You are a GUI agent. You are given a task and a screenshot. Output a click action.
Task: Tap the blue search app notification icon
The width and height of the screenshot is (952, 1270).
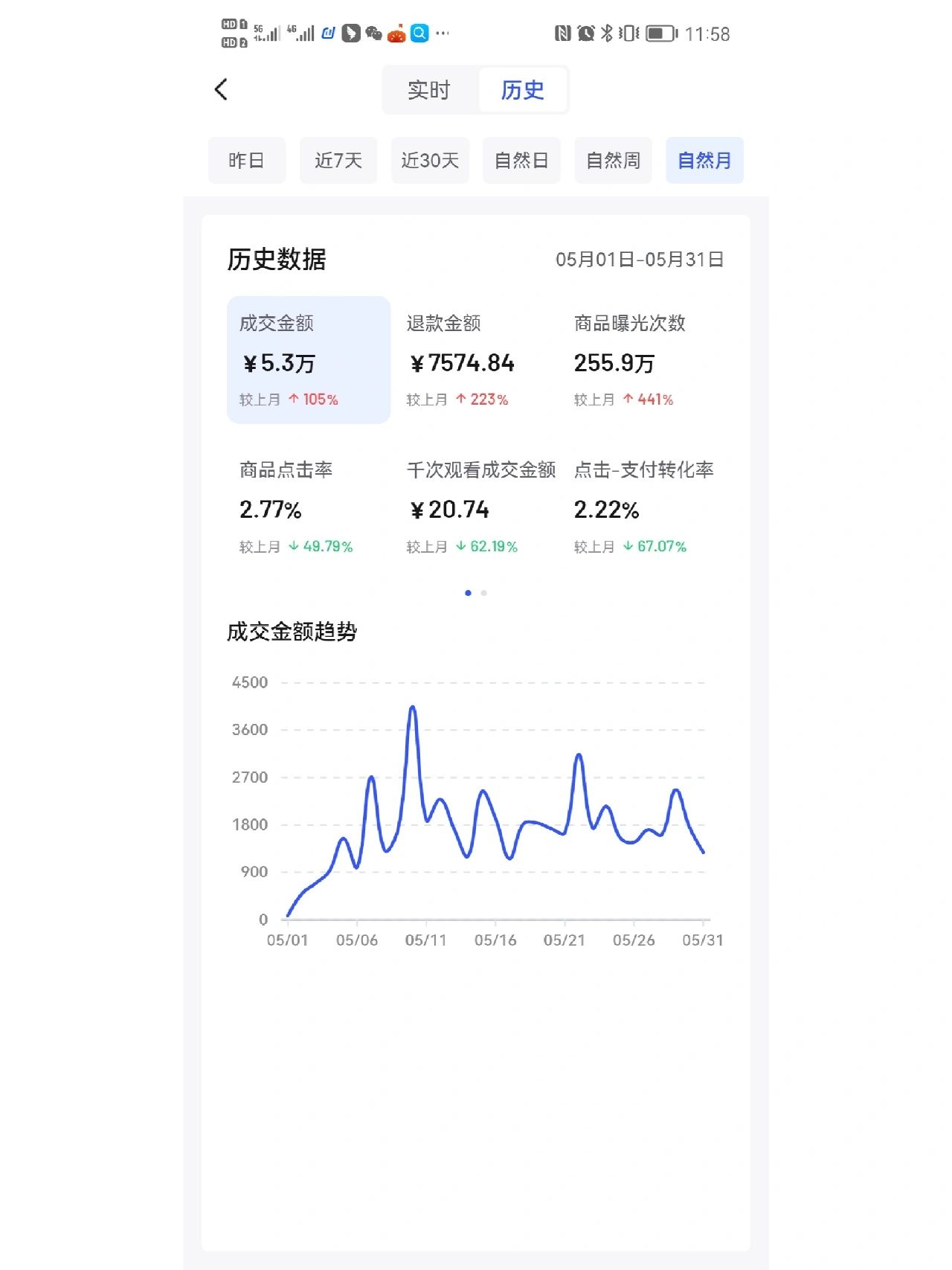(420, 33)
